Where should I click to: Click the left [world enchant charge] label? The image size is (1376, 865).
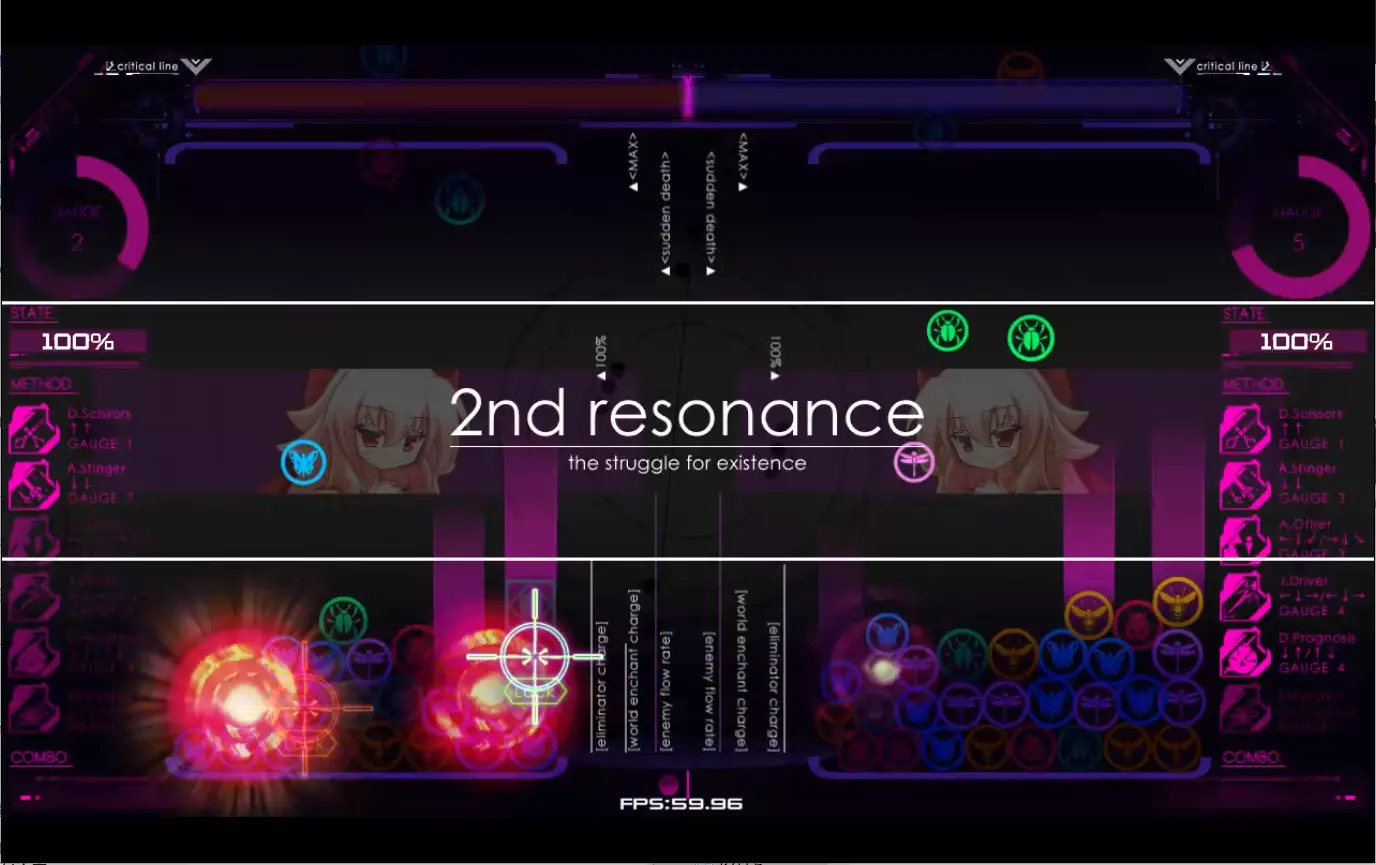634,670
